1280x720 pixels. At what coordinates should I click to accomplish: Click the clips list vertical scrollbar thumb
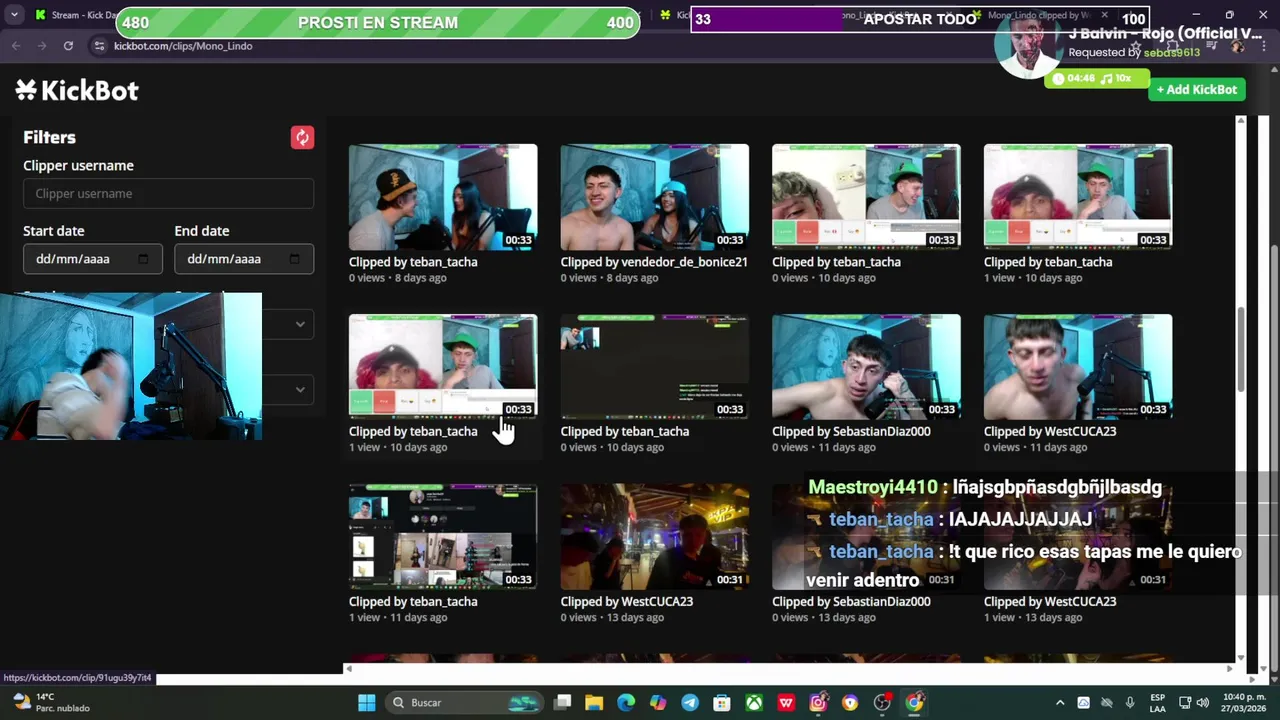pos(1240,350)
